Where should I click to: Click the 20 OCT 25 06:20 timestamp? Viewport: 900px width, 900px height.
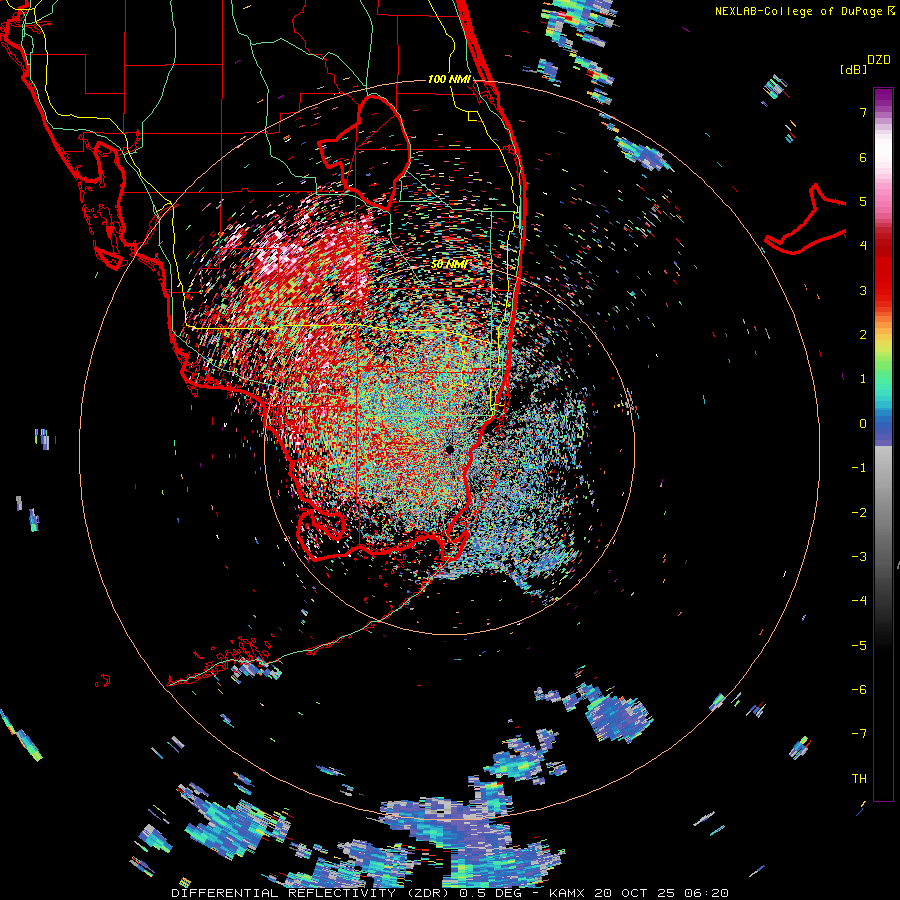[661, 893]
